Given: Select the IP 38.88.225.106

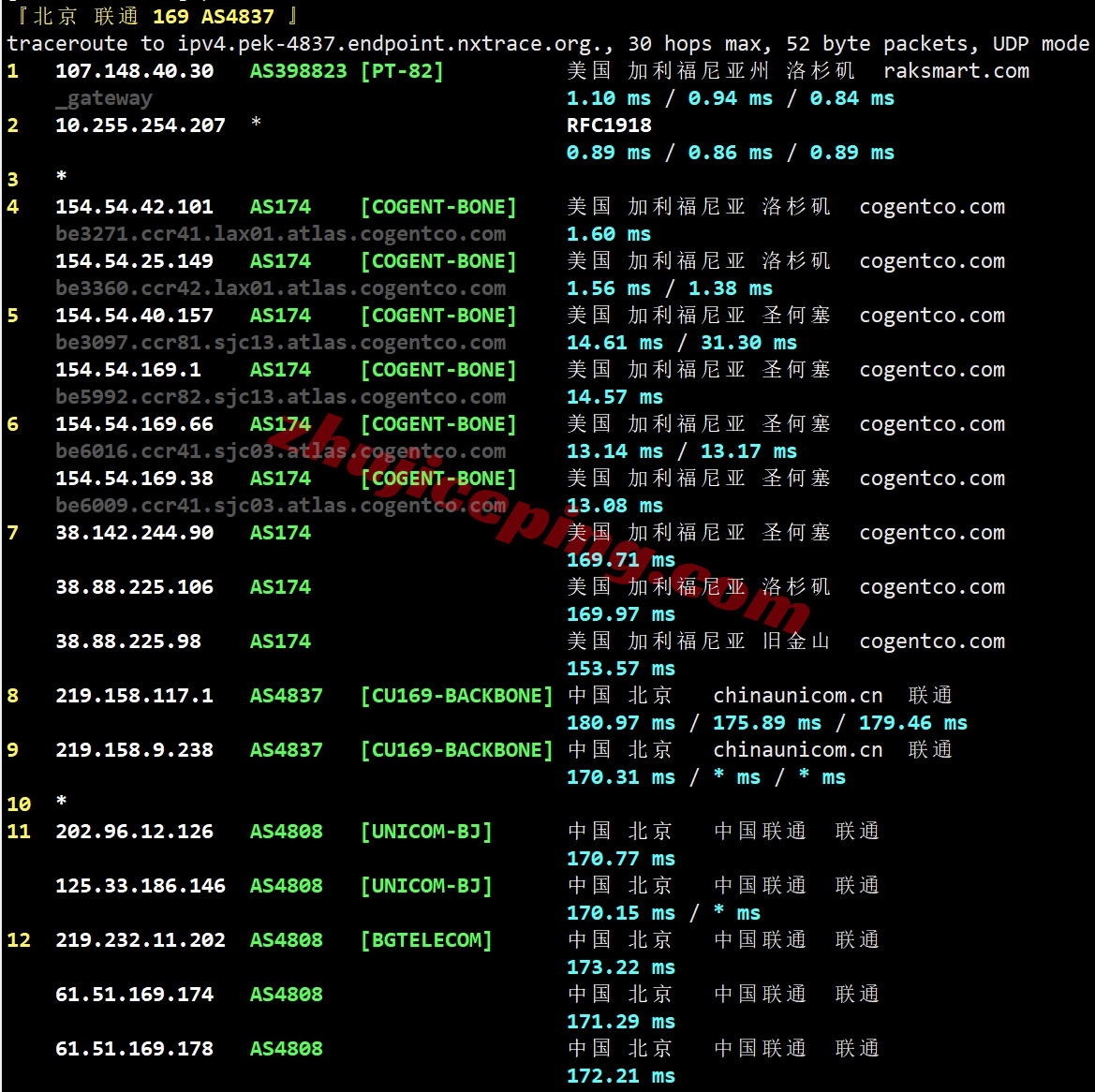Looking at the screenshot, I should point(134,587).
